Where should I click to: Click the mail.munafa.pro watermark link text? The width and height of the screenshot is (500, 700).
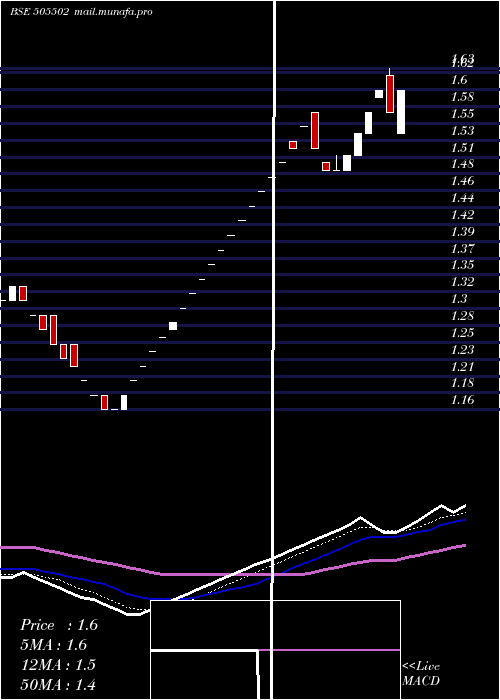pyautogui.click(x=113, y=12)
